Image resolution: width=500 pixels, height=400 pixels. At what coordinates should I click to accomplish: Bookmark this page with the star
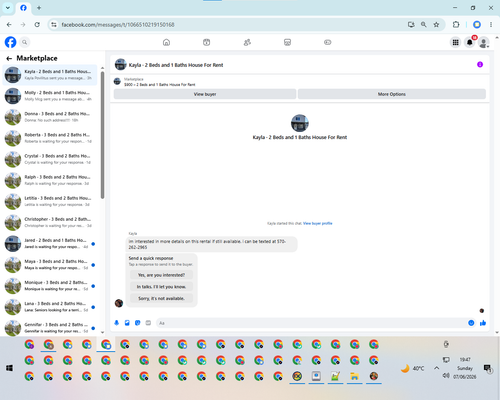point(436,25)
